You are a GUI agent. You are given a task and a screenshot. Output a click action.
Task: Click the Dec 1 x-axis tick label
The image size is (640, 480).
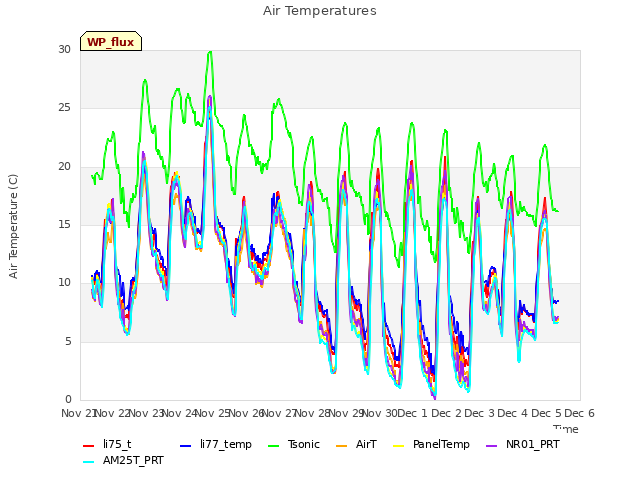[x=413, y=413]
